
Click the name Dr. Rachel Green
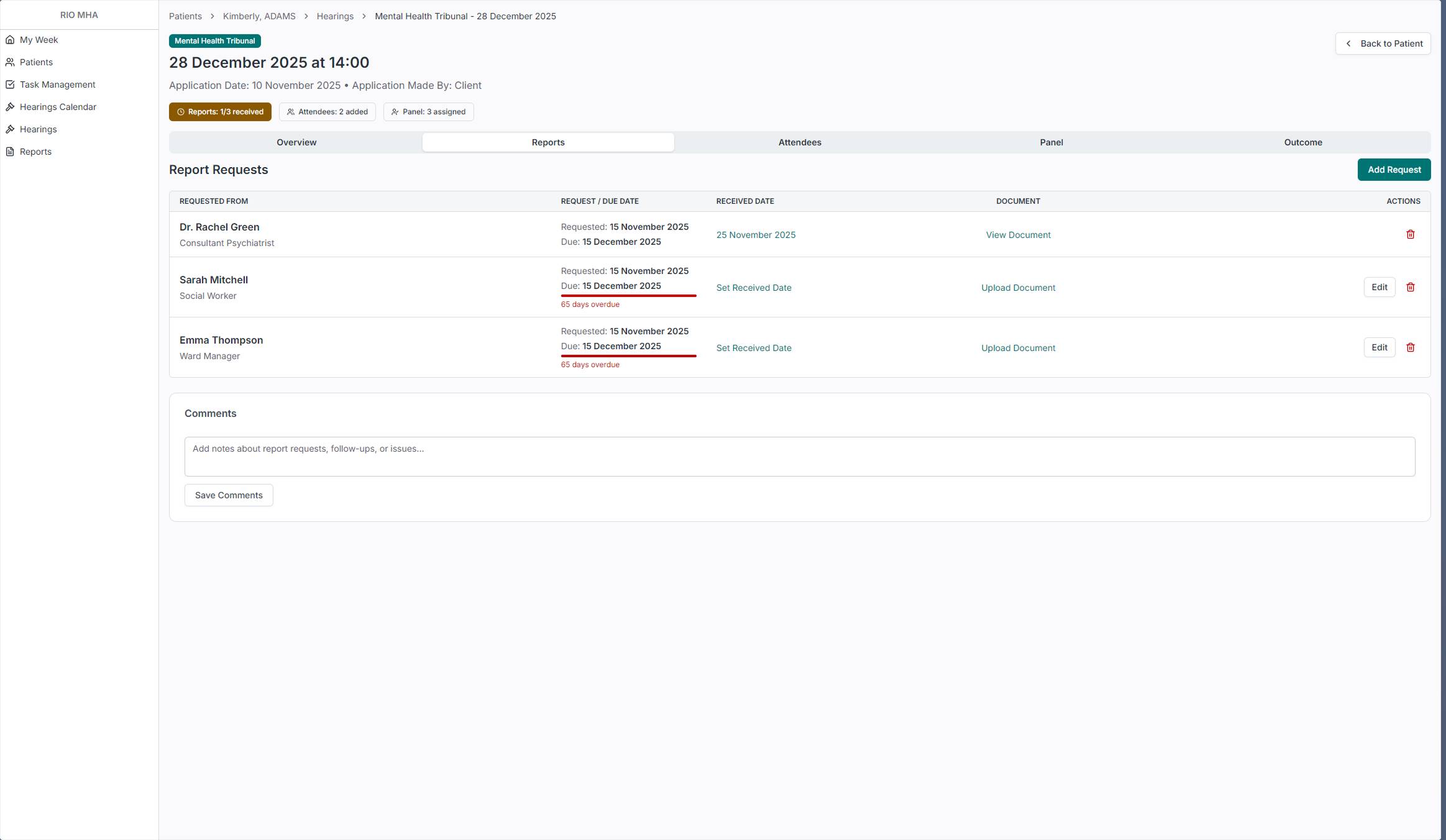[x=219, y=227]
